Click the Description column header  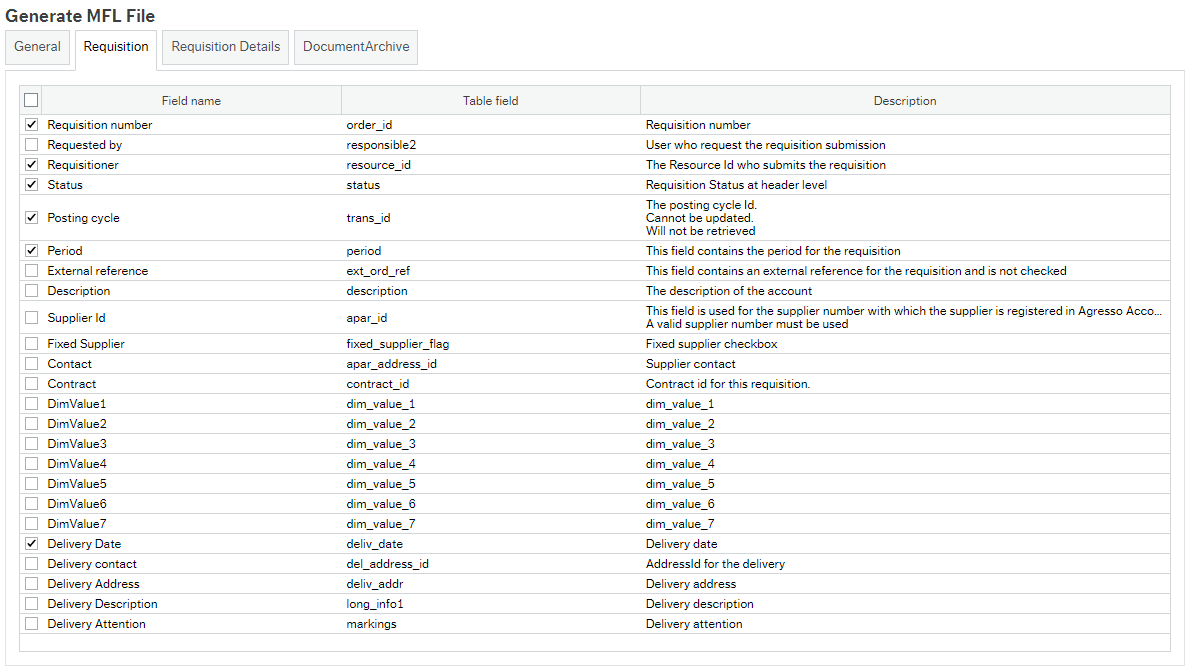pyautogui.click(x=905, y=101)
